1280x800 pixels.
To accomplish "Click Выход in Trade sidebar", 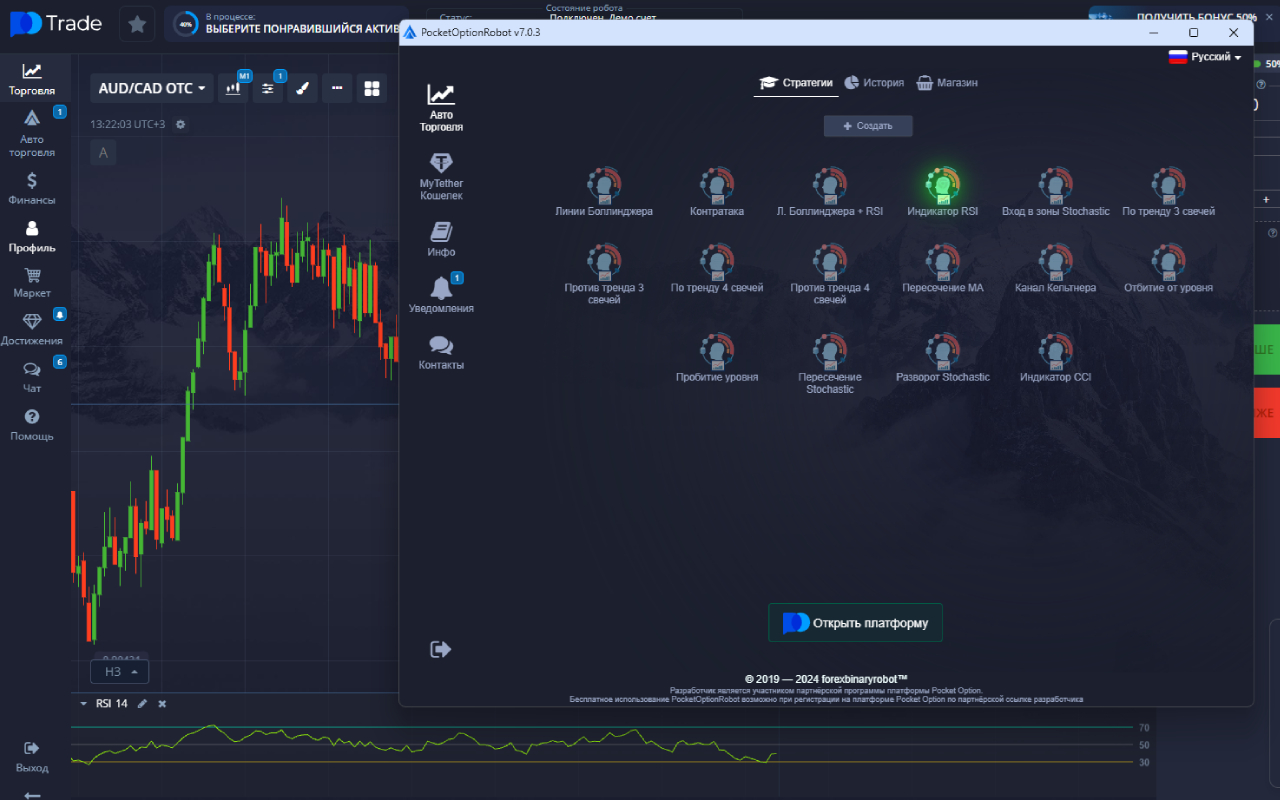I will 32,757.
